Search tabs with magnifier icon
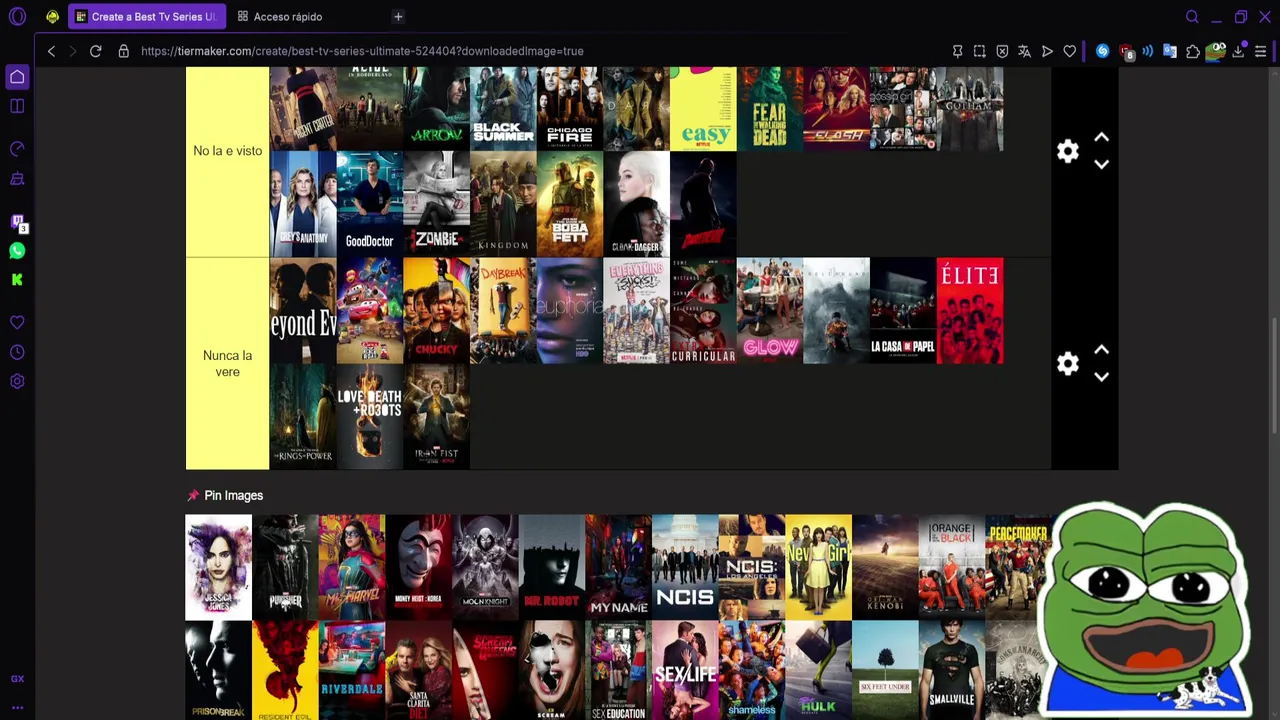1280x720 pixels. click(1192, 17)
